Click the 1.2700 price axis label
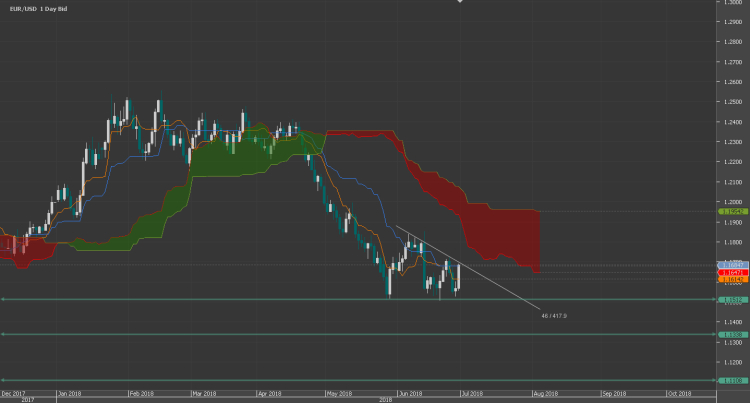Viewport: 750px width, 403px height. [x=733, y=62]
